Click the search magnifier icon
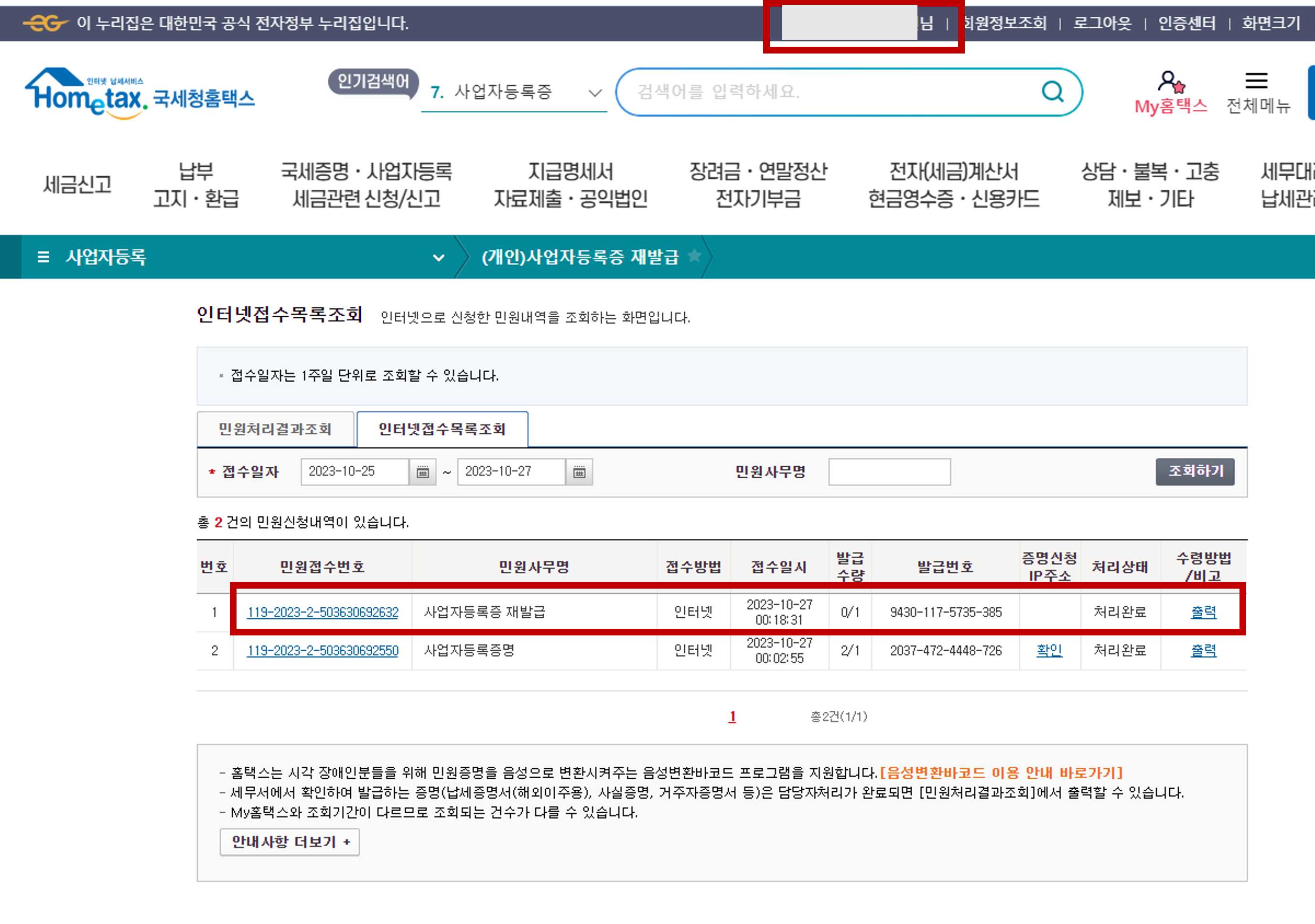 click(1052, 91)
